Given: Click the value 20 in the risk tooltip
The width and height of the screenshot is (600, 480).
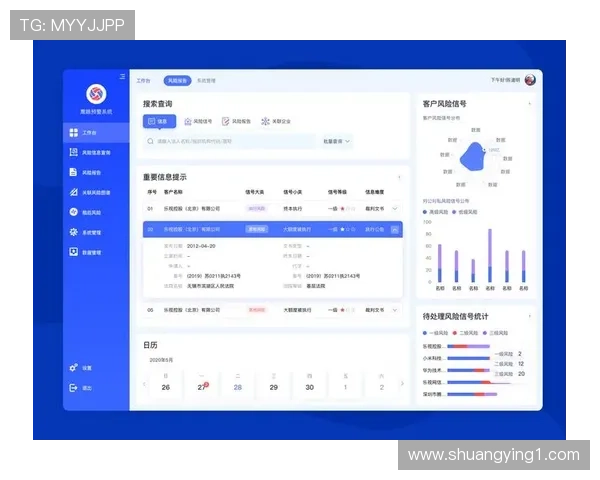Looking at the screenshot, I should (521, 374).
